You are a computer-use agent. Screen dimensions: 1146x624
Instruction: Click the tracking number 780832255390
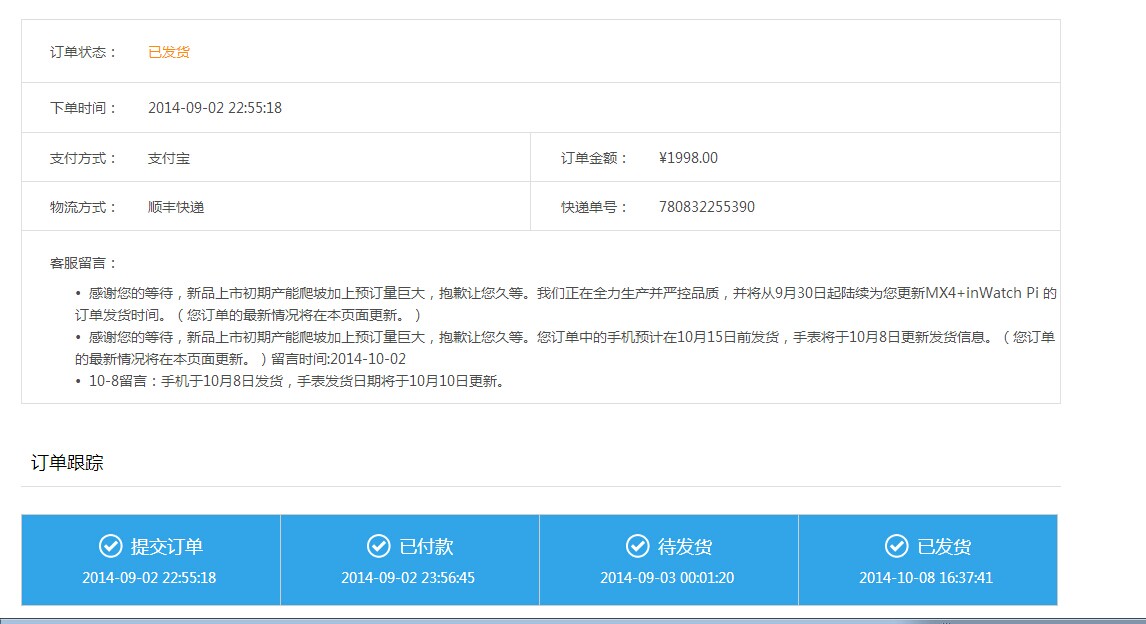pos(707,207)
